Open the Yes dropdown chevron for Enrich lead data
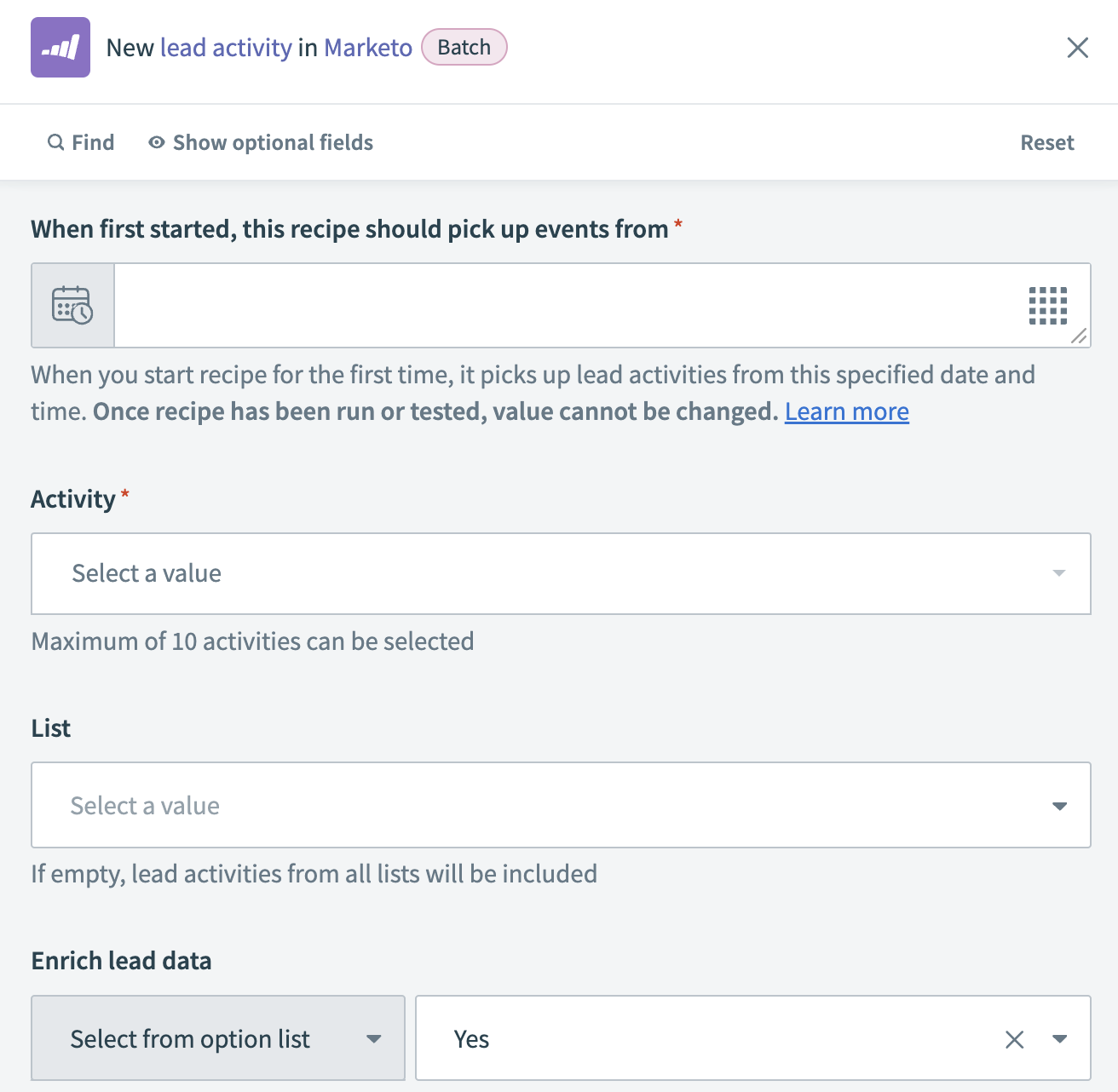This screenshot has width=1118, height=1092. pos(1060,1038)
